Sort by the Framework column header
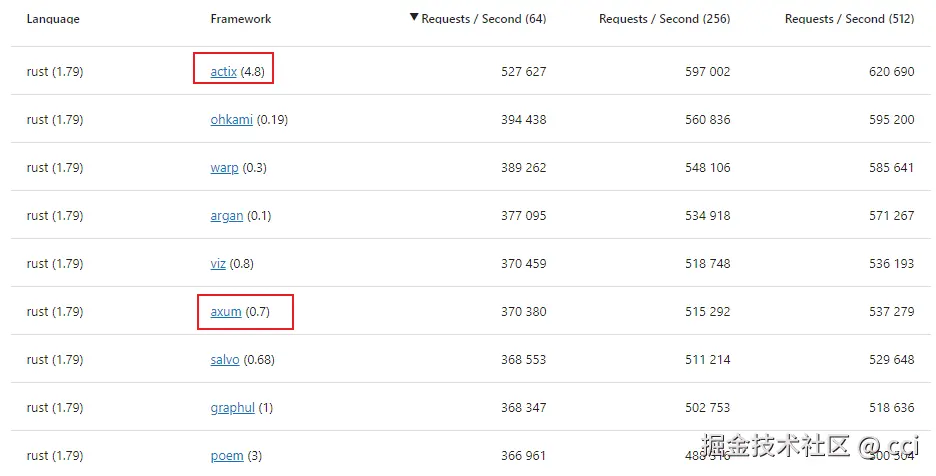 click(241, 19)
